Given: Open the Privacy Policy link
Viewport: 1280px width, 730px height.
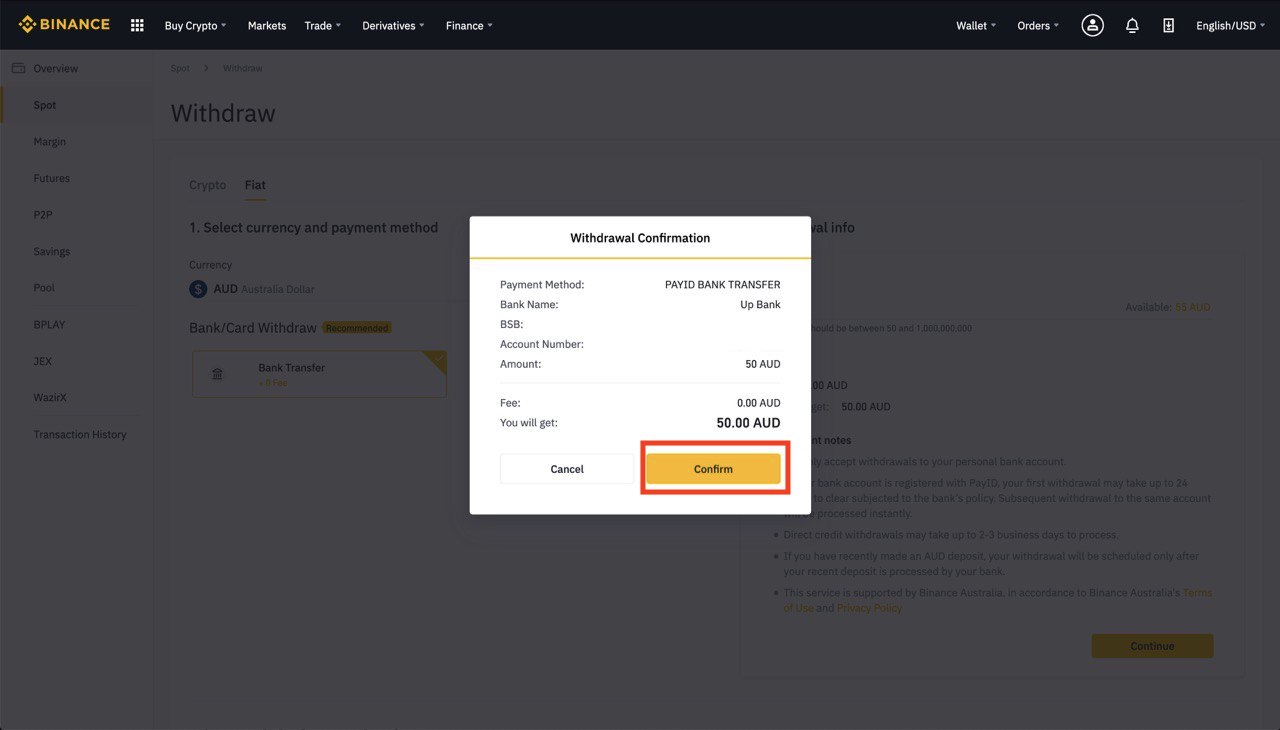Looking at the screenshot, I should click(x=869, y=608).
